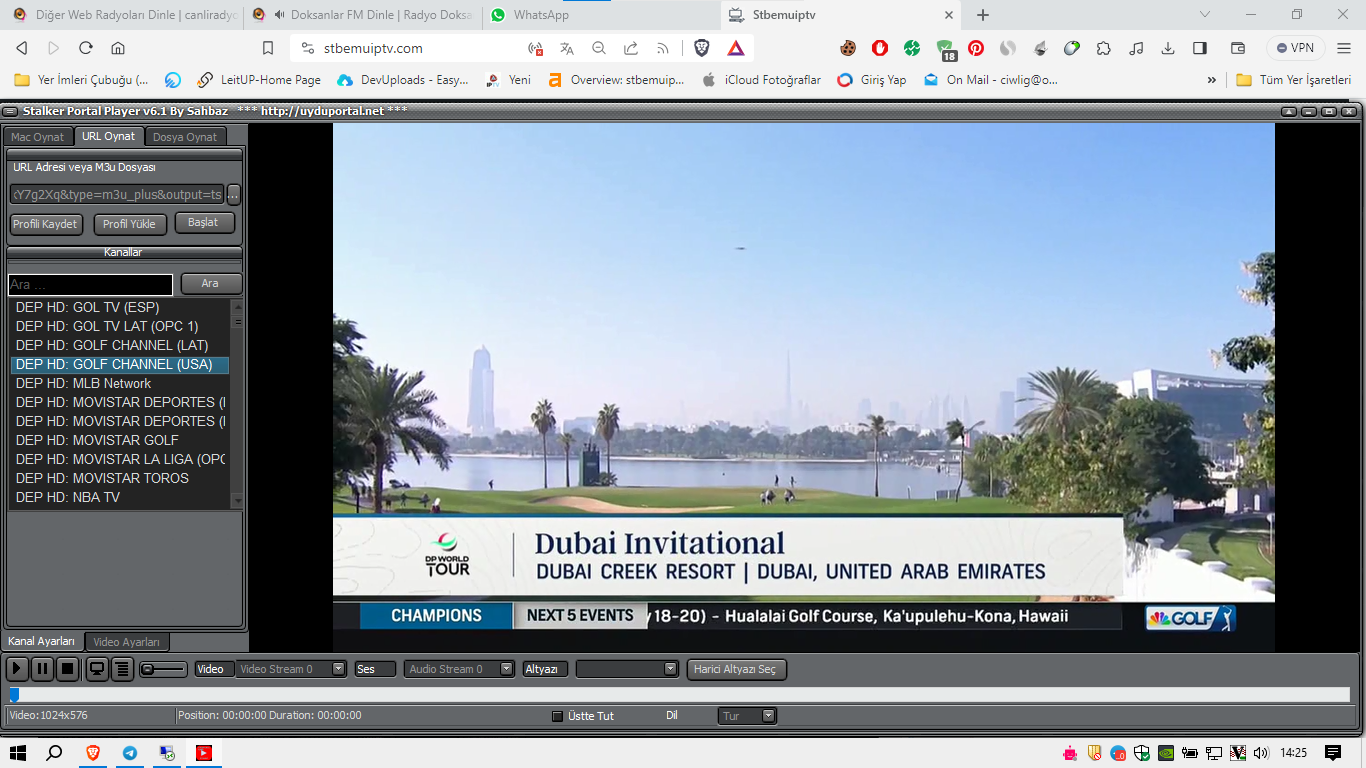
Task: Click the channel search input field
Action: point(91,284)
